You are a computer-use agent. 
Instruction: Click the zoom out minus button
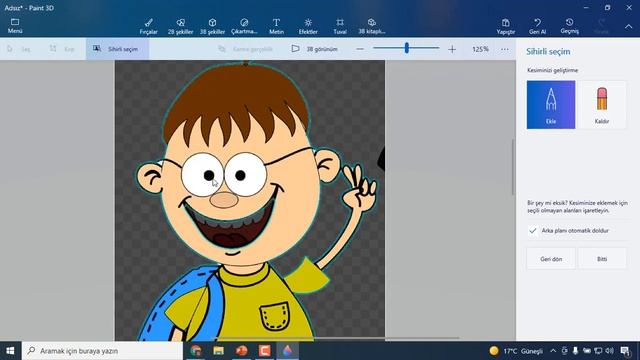point(360,49)
